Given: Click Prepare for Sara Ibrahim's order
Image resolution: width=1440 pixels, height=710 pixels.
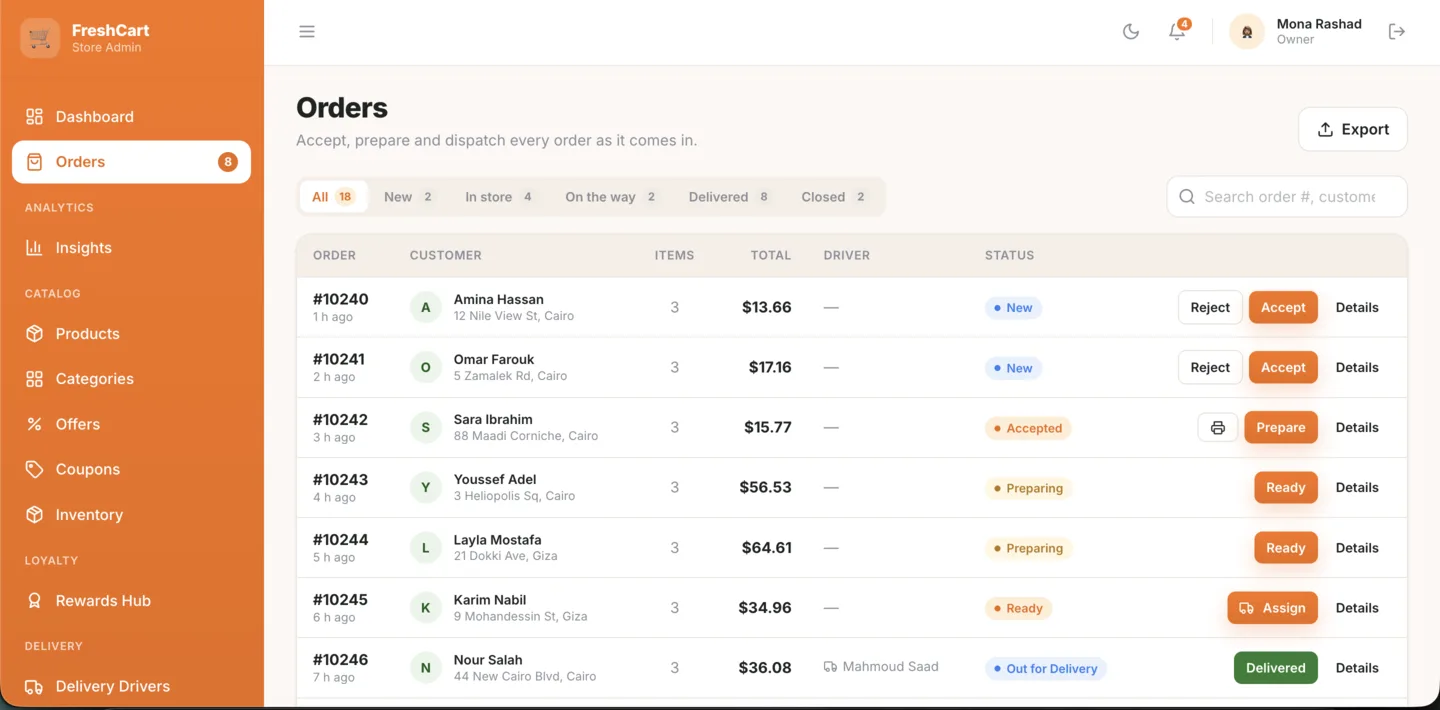Looking at the screenshot, I should 1281,428.
